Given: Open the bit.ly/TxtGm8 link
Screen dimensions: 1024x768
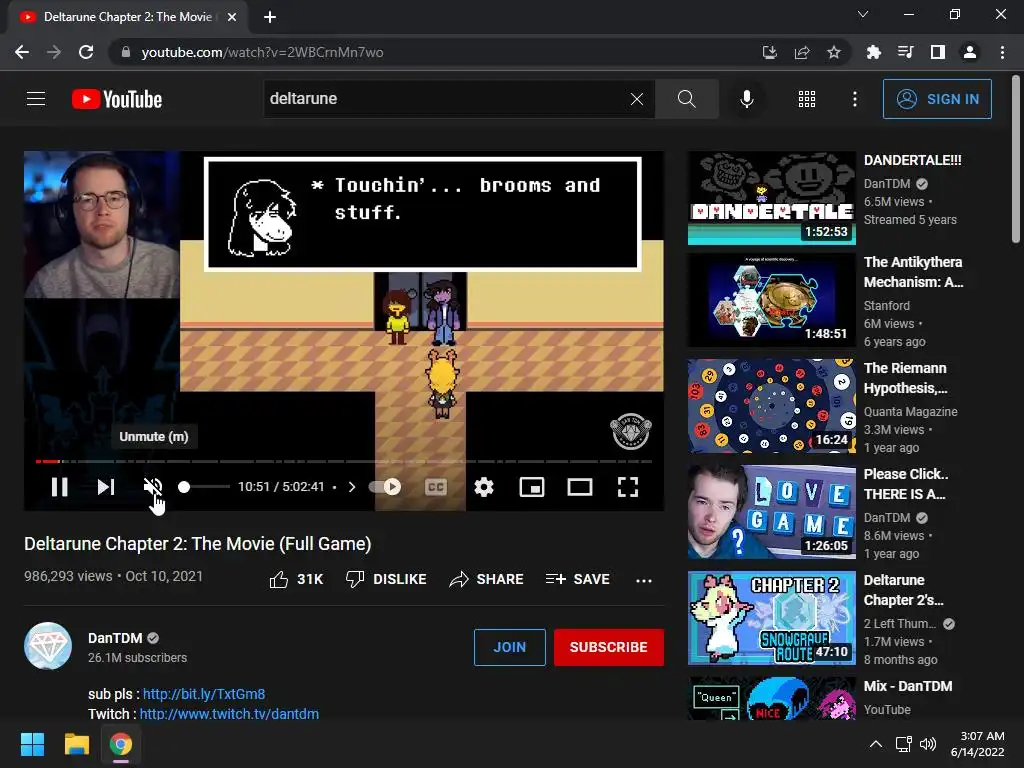Looking at the screenshot, I should [x=204, y=694].
